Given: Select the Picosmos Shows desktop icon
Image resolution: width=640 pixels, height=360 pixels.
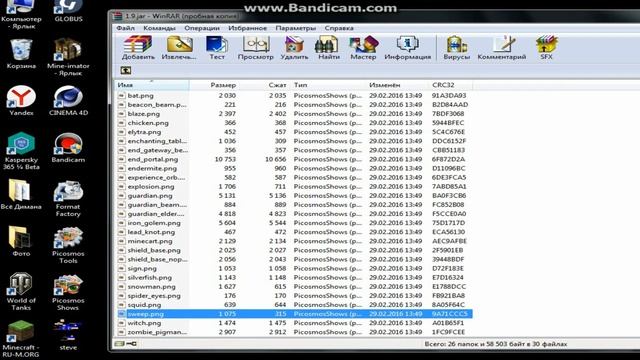Looking at the screenshot, I should 68,291.
